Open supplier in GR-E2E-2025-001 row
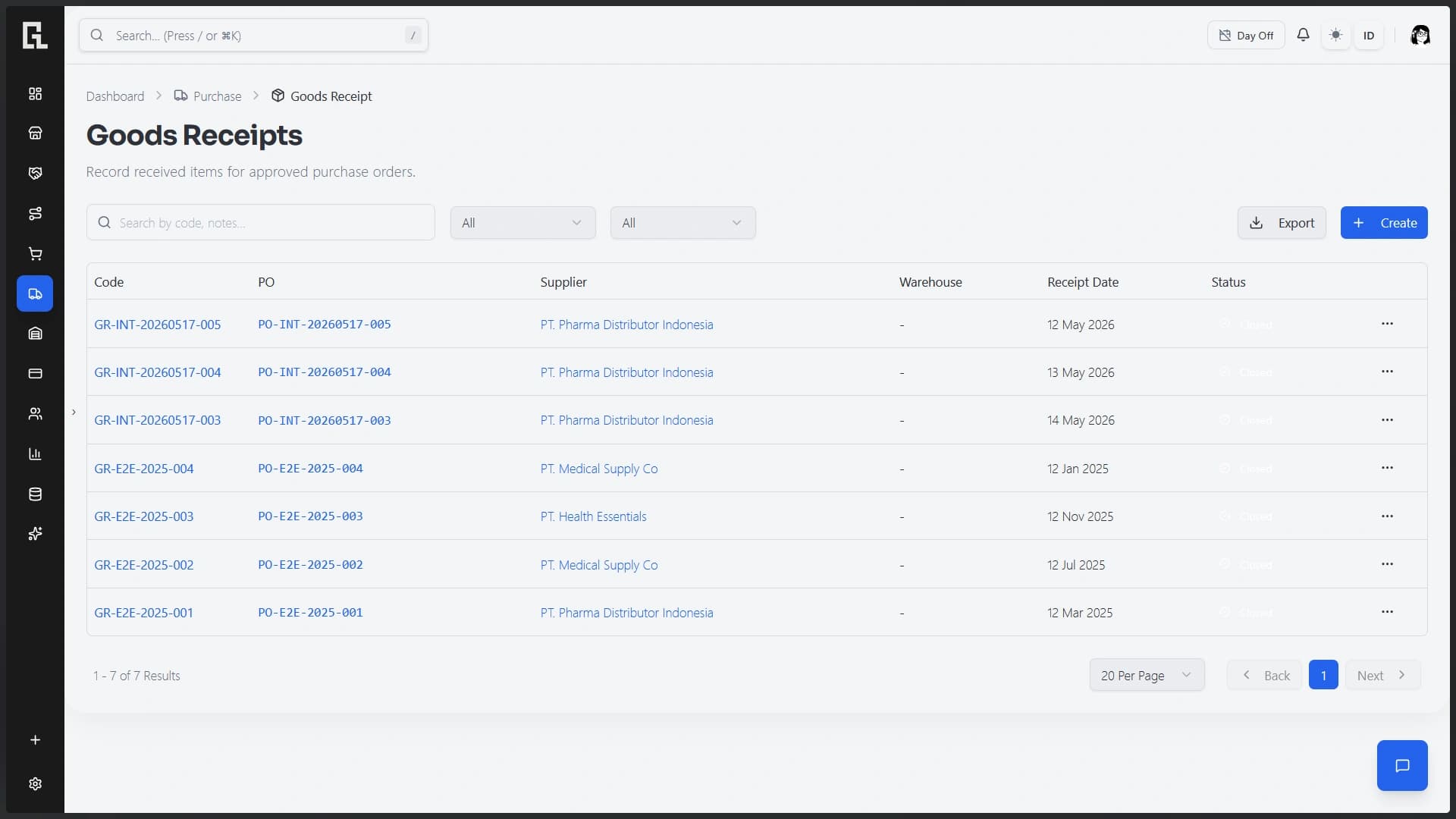1456x819 pixels. 626,613
